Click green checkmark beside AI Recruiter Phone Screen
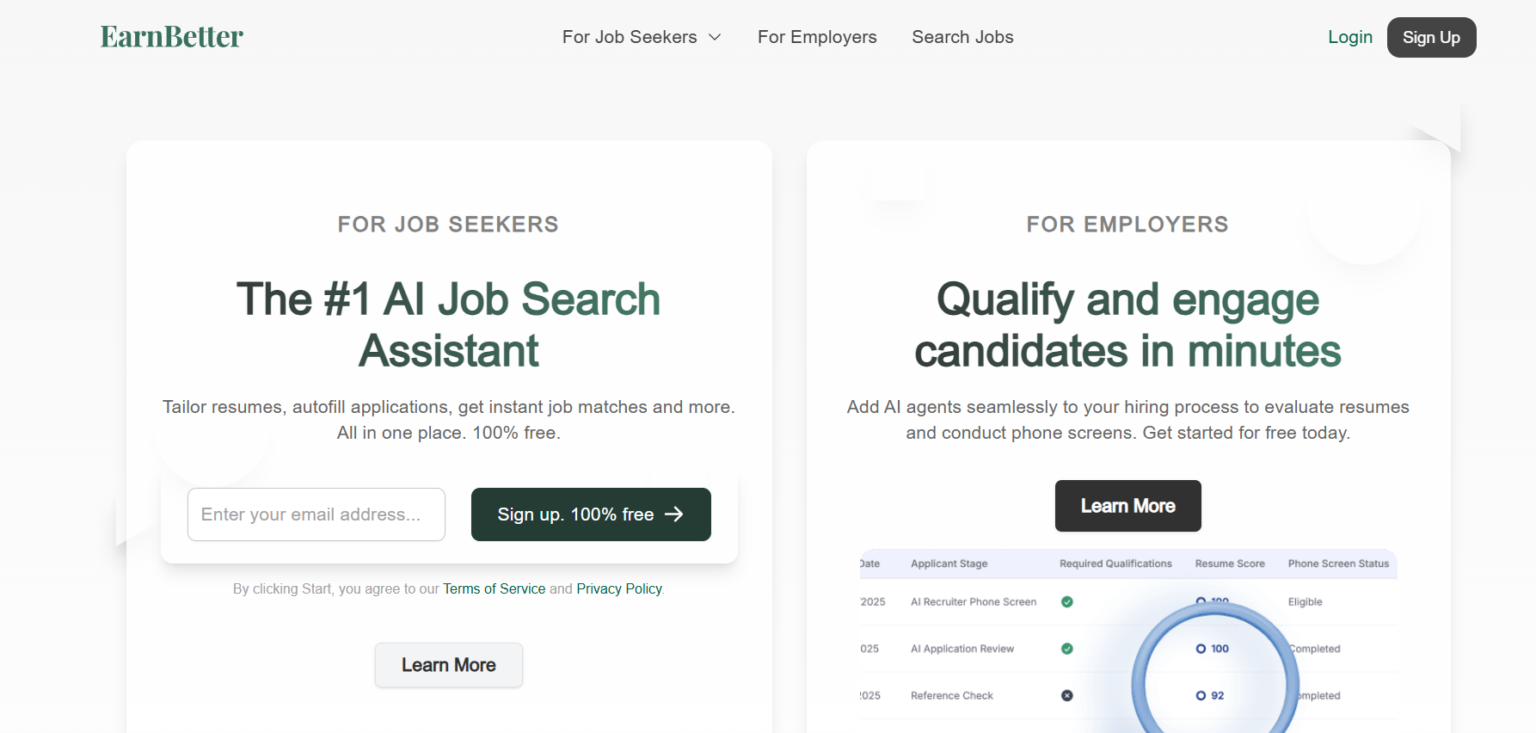 point(1067,602)
